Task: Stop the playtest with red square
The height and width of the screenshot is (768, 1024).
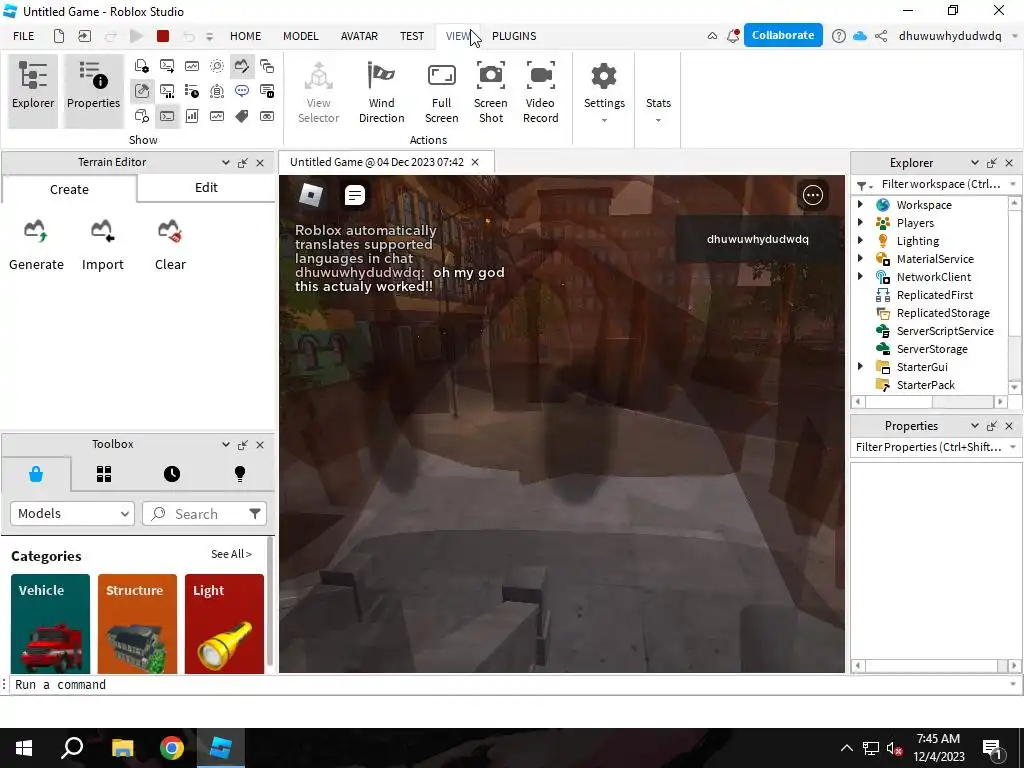Action: click(163, 36)
